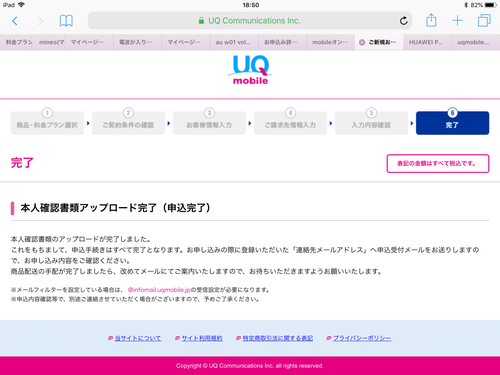This screenshot has height=375, width=500.
Task: Open the 特定商取引法に関する表記 link
Action: pyautogui.click(x=277, y=338)
